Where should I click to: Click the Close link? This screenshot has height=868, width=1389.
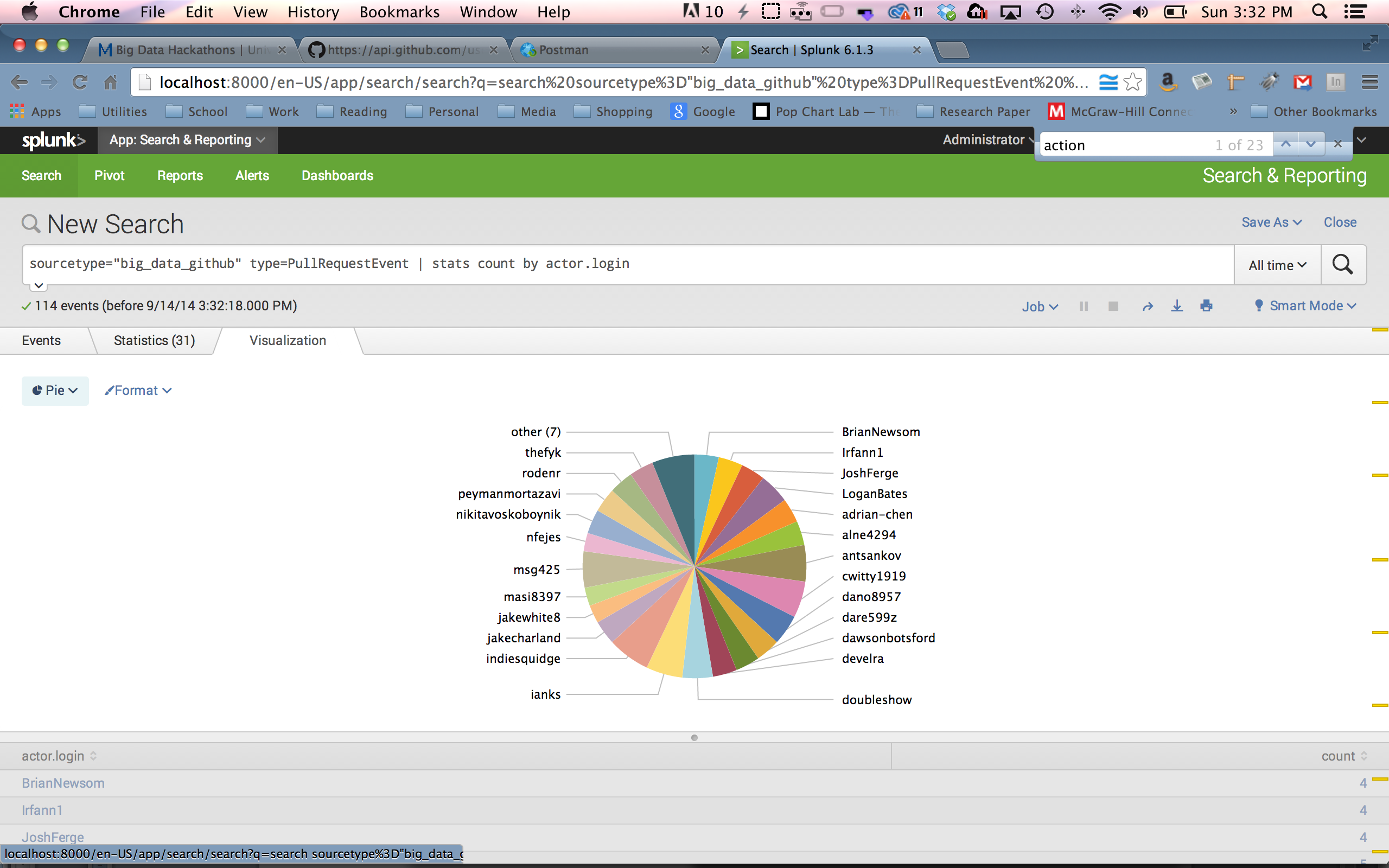1340,222
